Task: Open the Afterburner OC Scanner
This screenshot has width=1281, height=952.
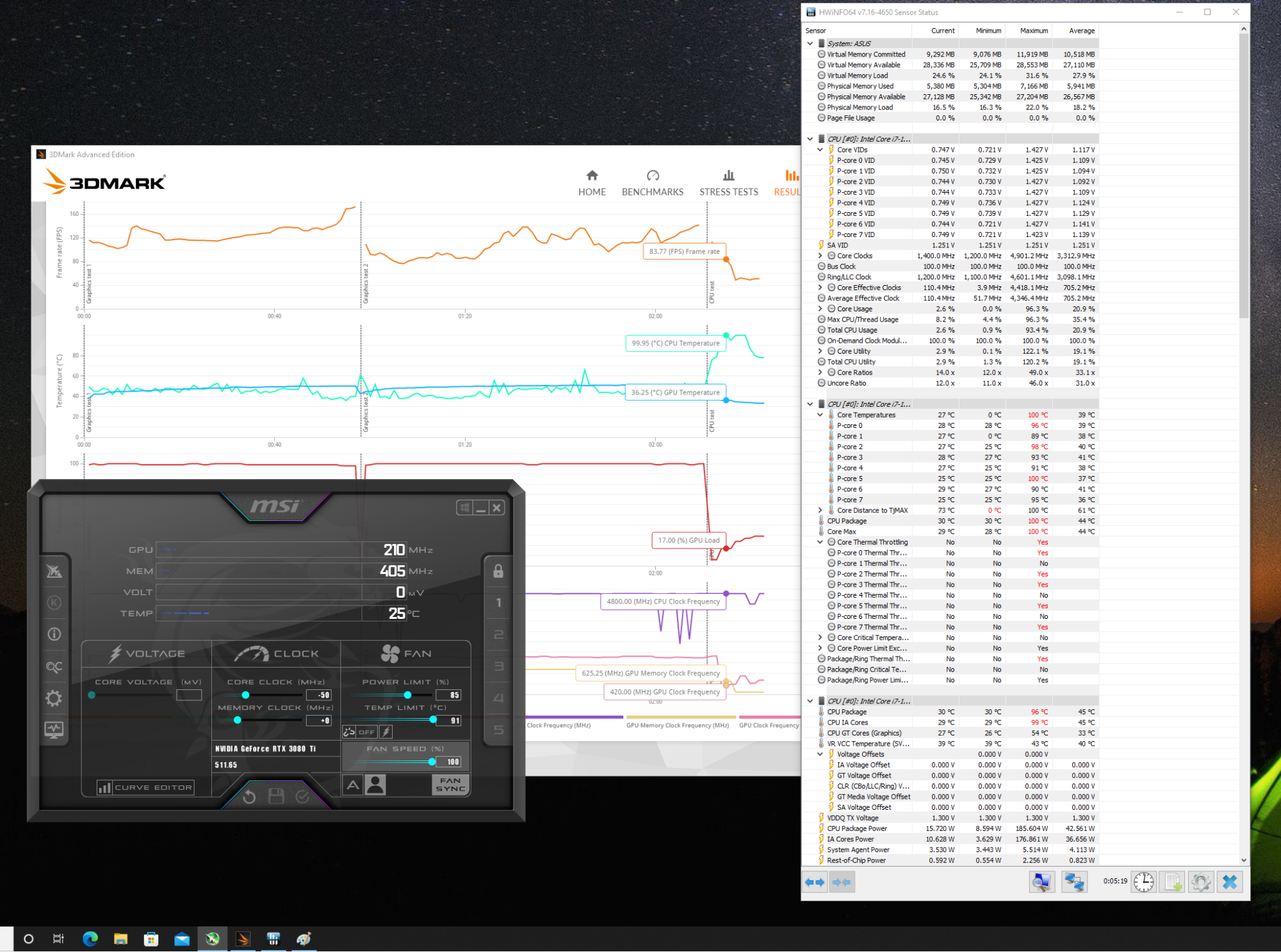Action: pos(54,667)
